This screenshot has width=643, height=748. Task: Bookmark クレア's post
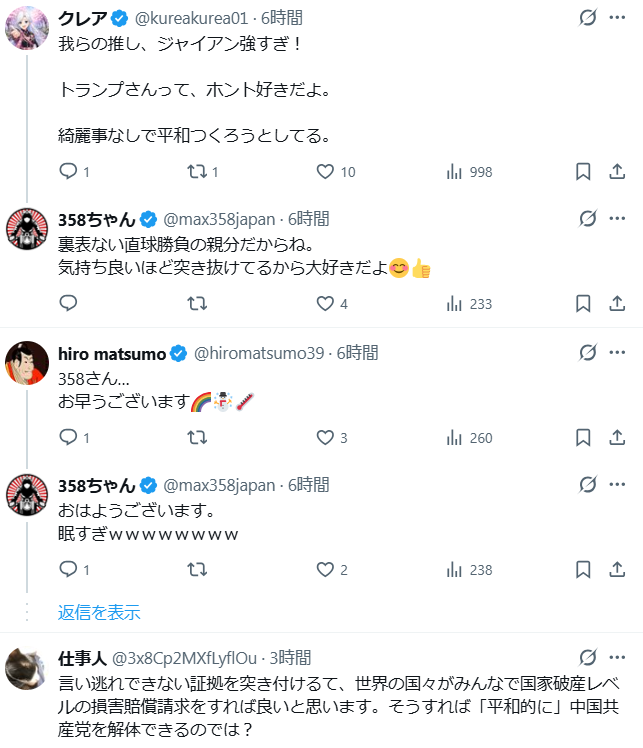(x=583, y=172)
